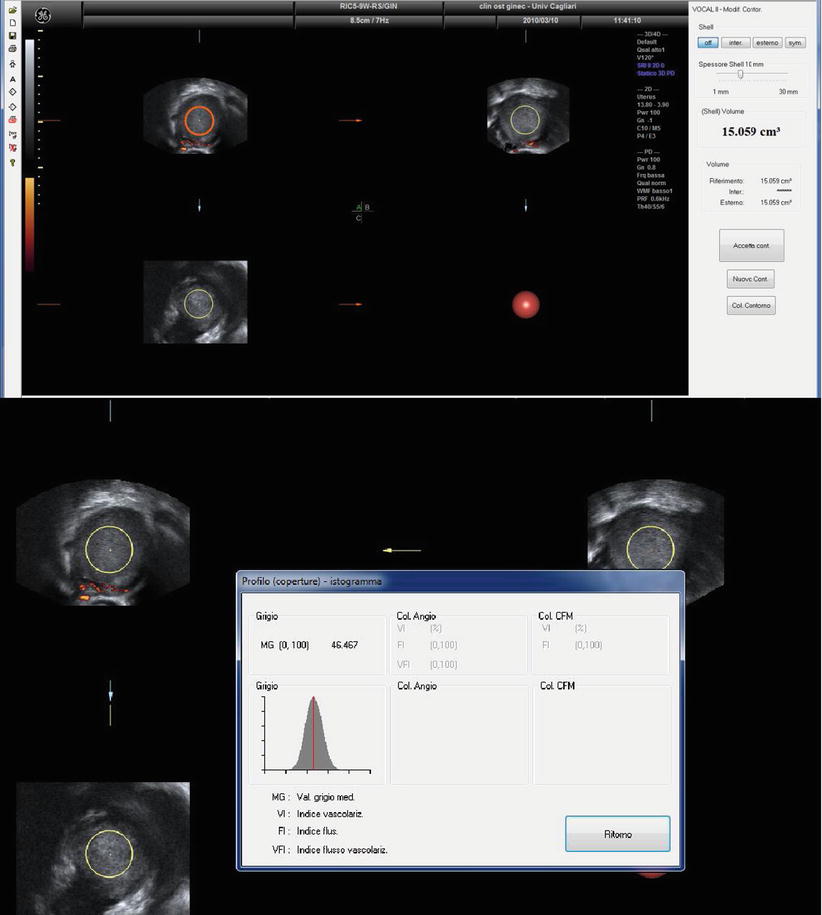This screenshot has height=915, width=822.
Task: Switch Shell mode to esterno
Action: click(x=766, y=43)
